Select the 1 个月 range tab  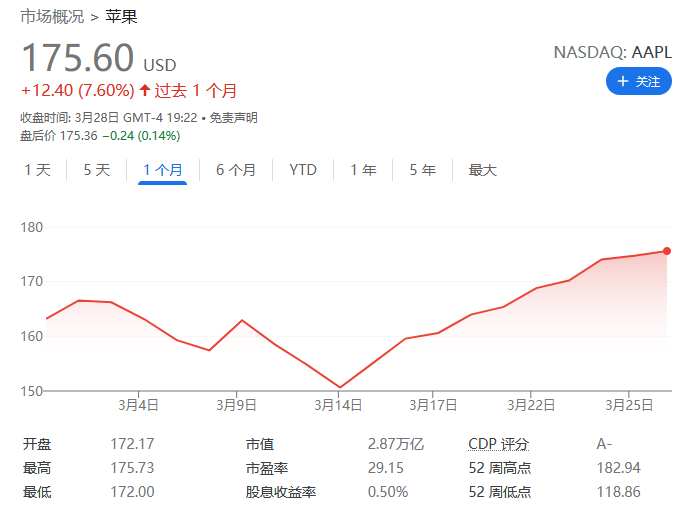click(163, 170)
